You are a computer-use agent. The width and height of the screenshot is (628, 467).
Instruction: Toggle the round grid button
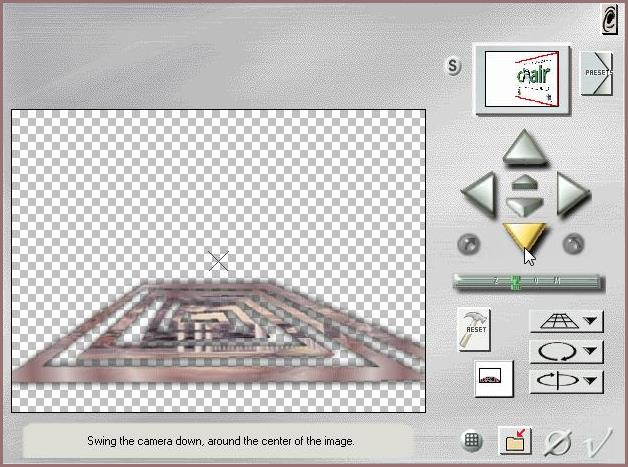coord(473,441)
